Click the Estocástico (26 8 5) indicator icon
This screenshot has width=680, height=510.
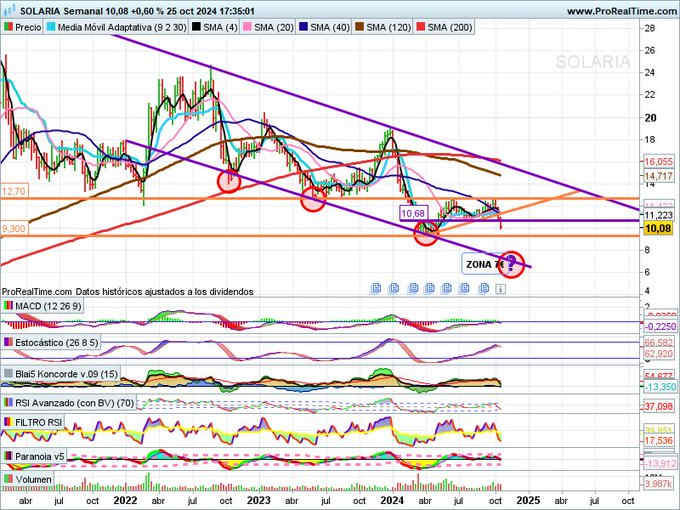pos(8,343)
